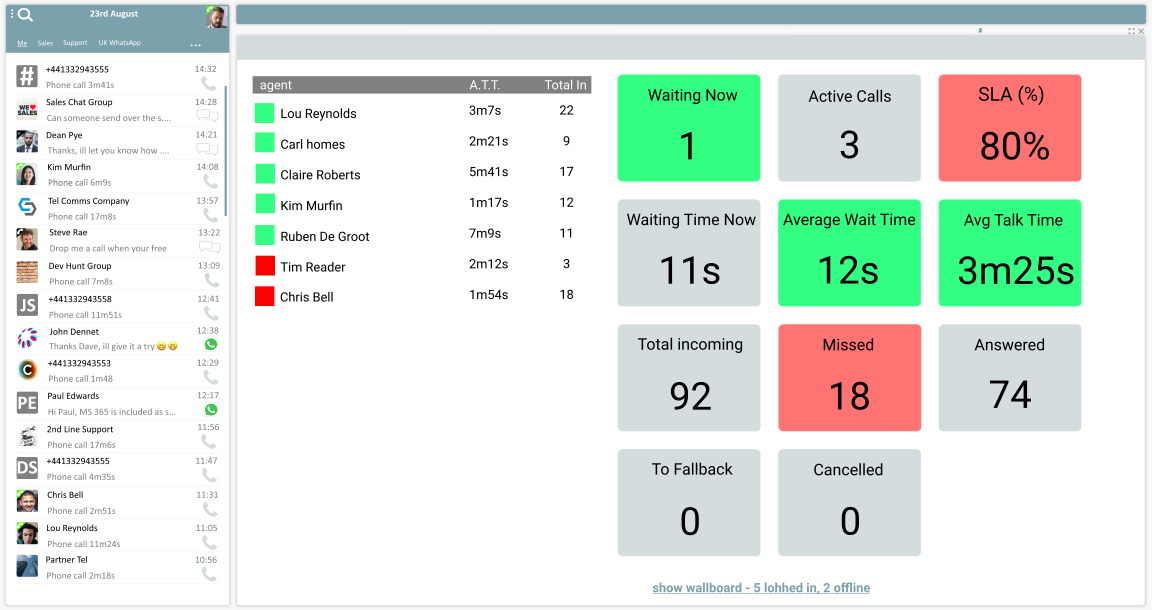Expand the wallboard to fullscreen

[x=1134, y=30]
